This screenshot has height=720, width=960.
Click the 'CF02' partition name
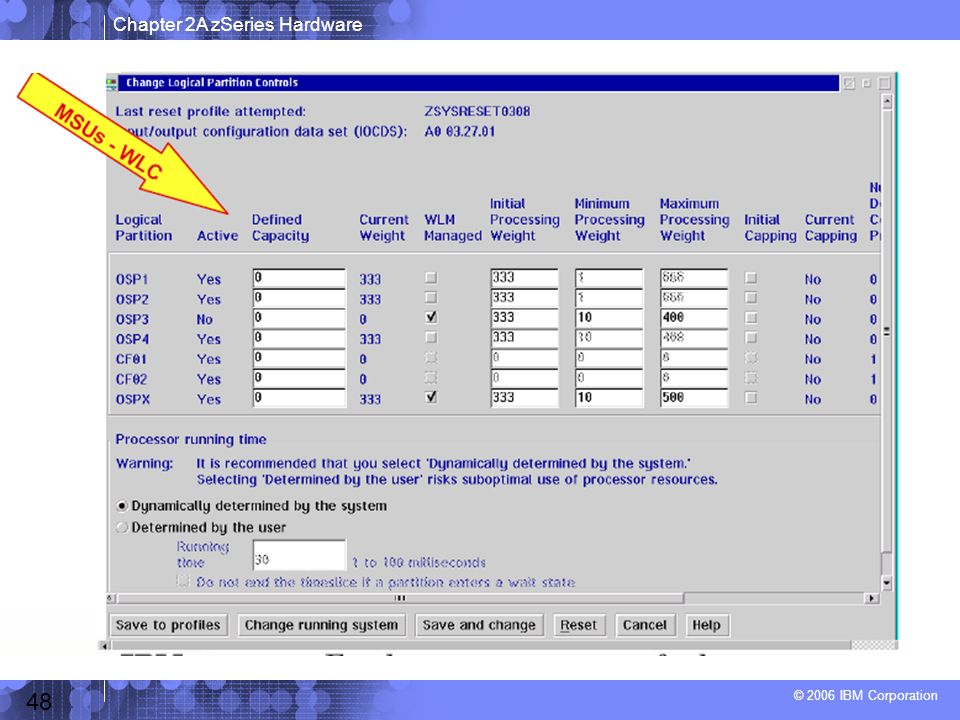131,380
